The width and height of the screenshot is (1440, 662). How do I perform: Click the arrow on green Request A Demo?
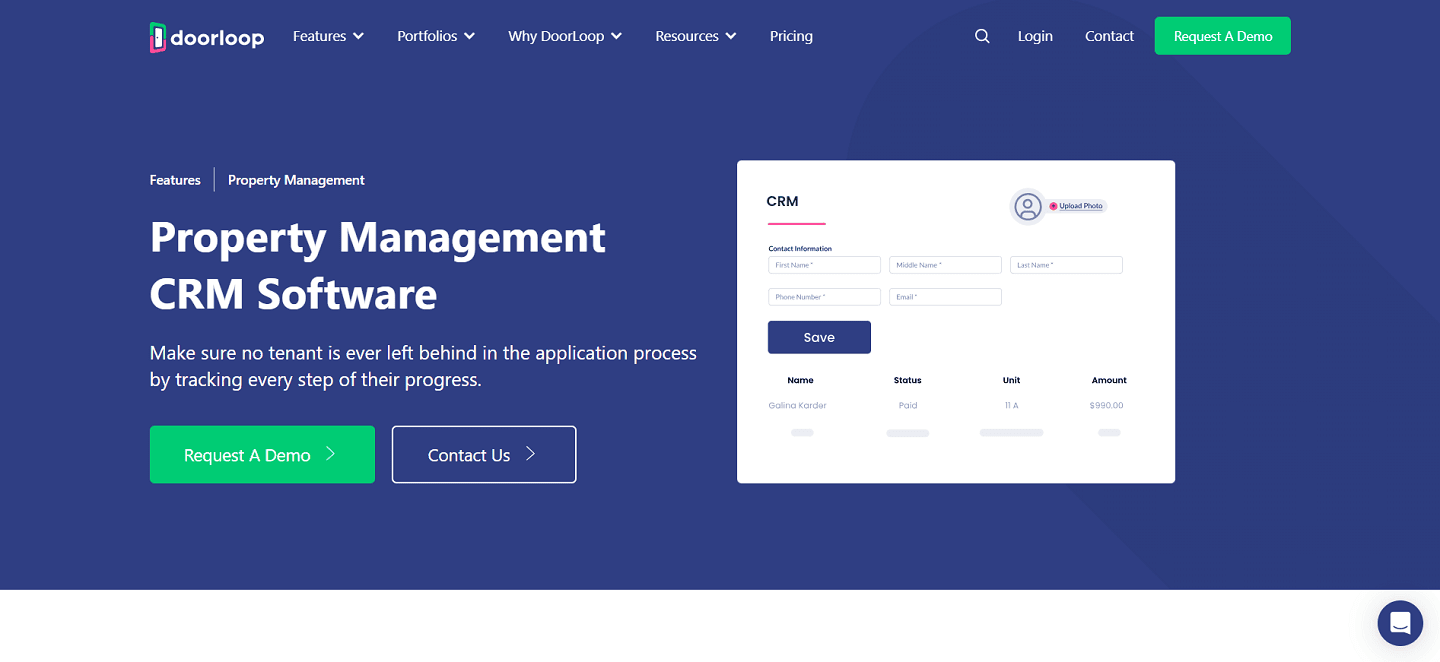point(330,454)
